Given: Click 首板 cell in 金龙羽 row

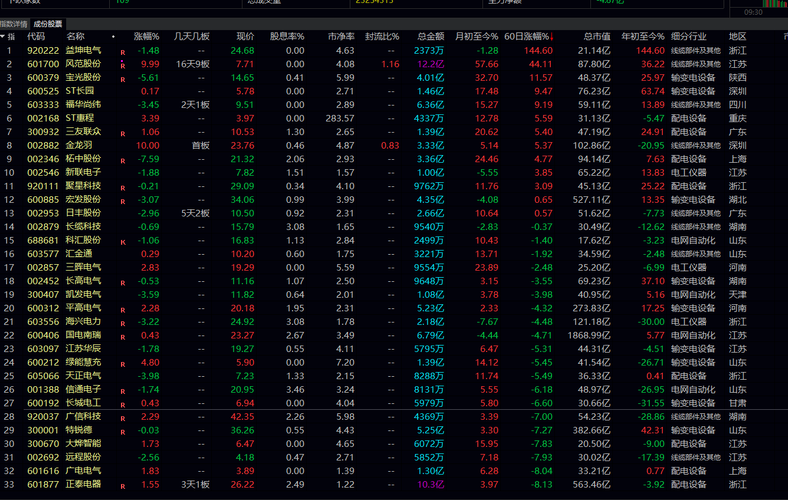Looking at the screenshot, I should [201, 145].
